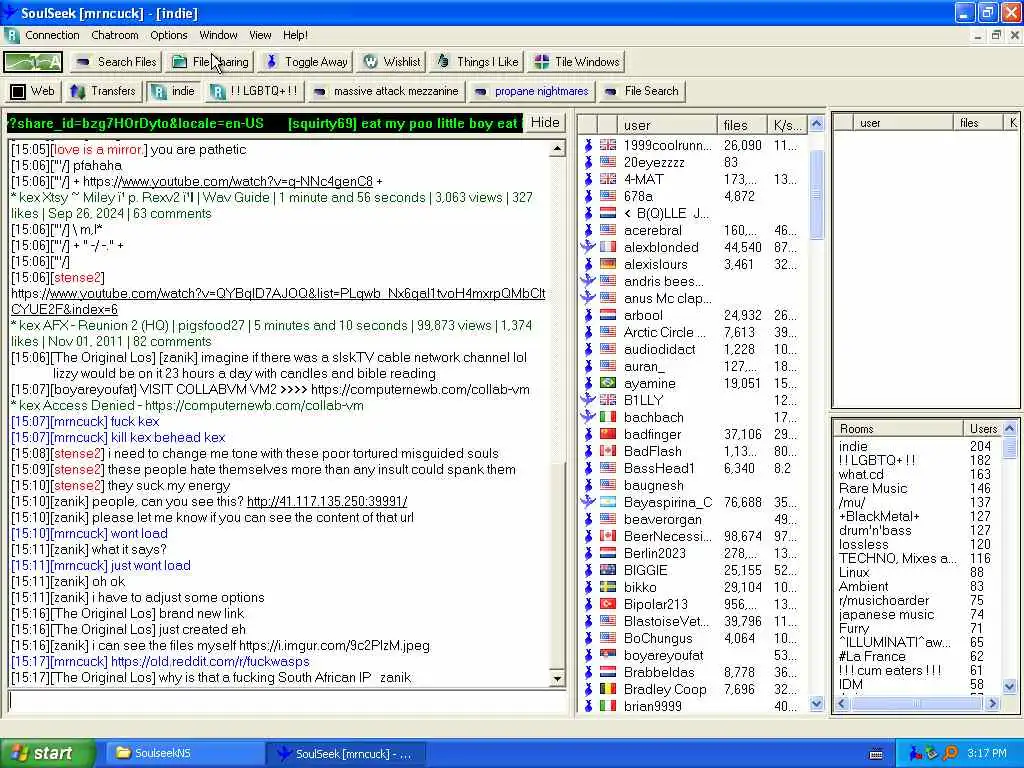Click the German flag beside alexislours
Image resolution: width=1024 pixels, height=768 pixels.
point(608,264)
